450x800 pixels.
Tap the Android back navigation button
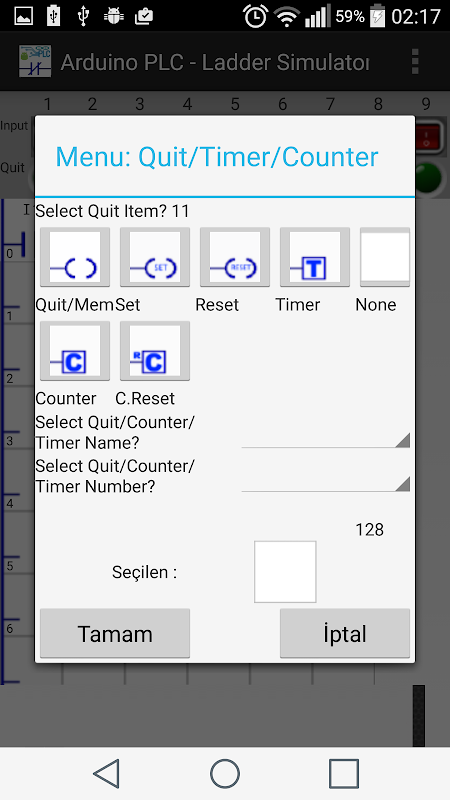[107, 773]
